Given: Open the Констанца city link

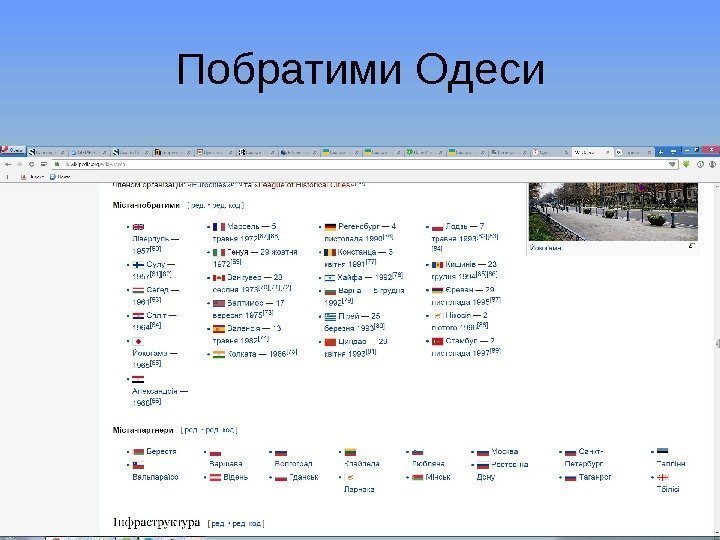Looking at the screenshot, I should pyautogui.click(x=358, y=252).
